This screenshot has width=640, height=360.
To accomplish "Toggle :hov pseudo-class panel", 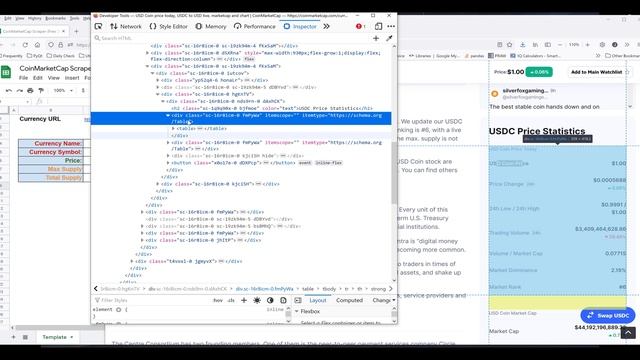I will 218,300.
